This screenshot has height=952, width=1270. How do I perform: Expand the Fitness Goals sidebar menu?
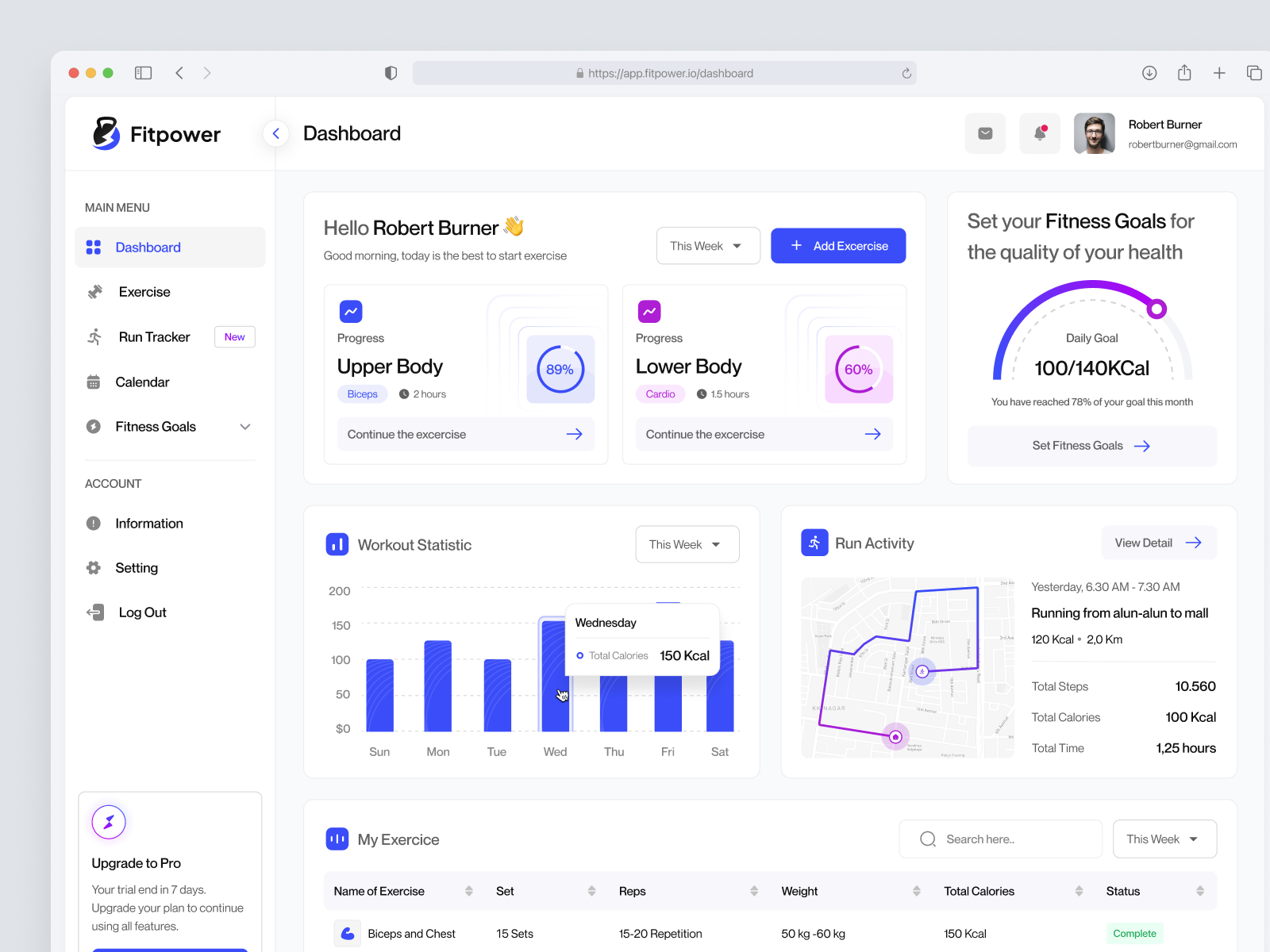point(245,426)
